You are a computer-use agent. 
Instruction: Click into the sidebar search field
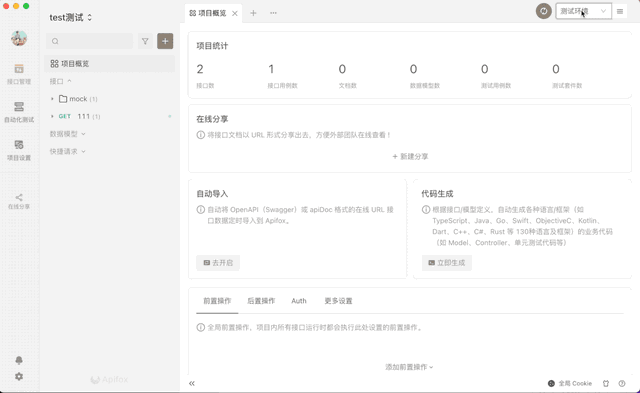pos(89,41)
